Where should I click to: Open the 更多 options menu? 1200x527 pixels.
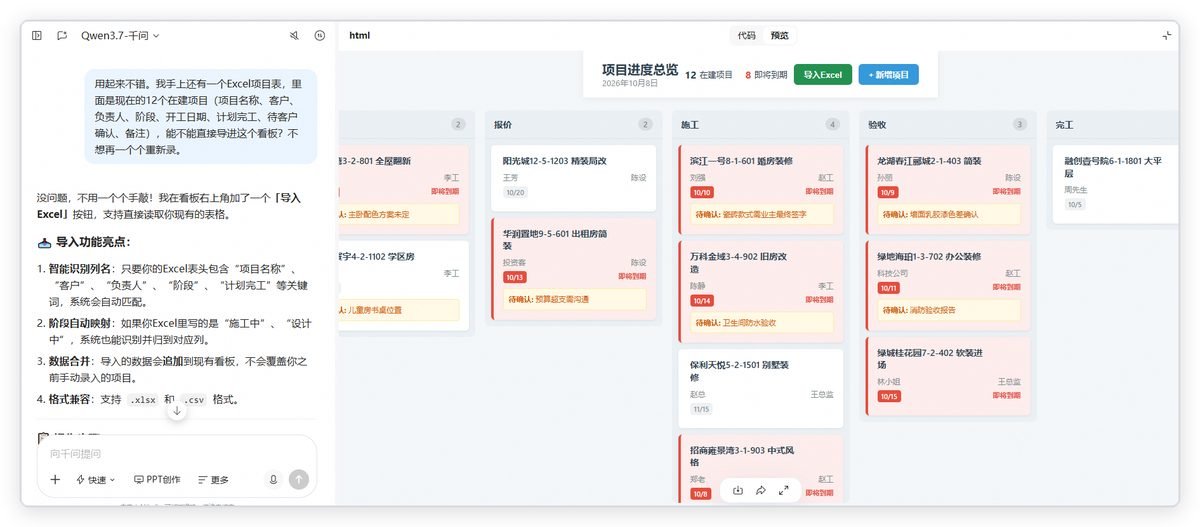[x=213, y=480]
